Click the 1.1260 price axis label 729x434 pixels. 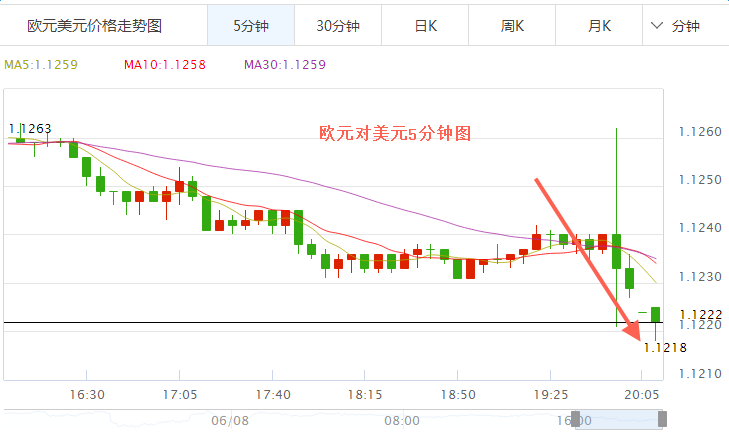[700, 132]
